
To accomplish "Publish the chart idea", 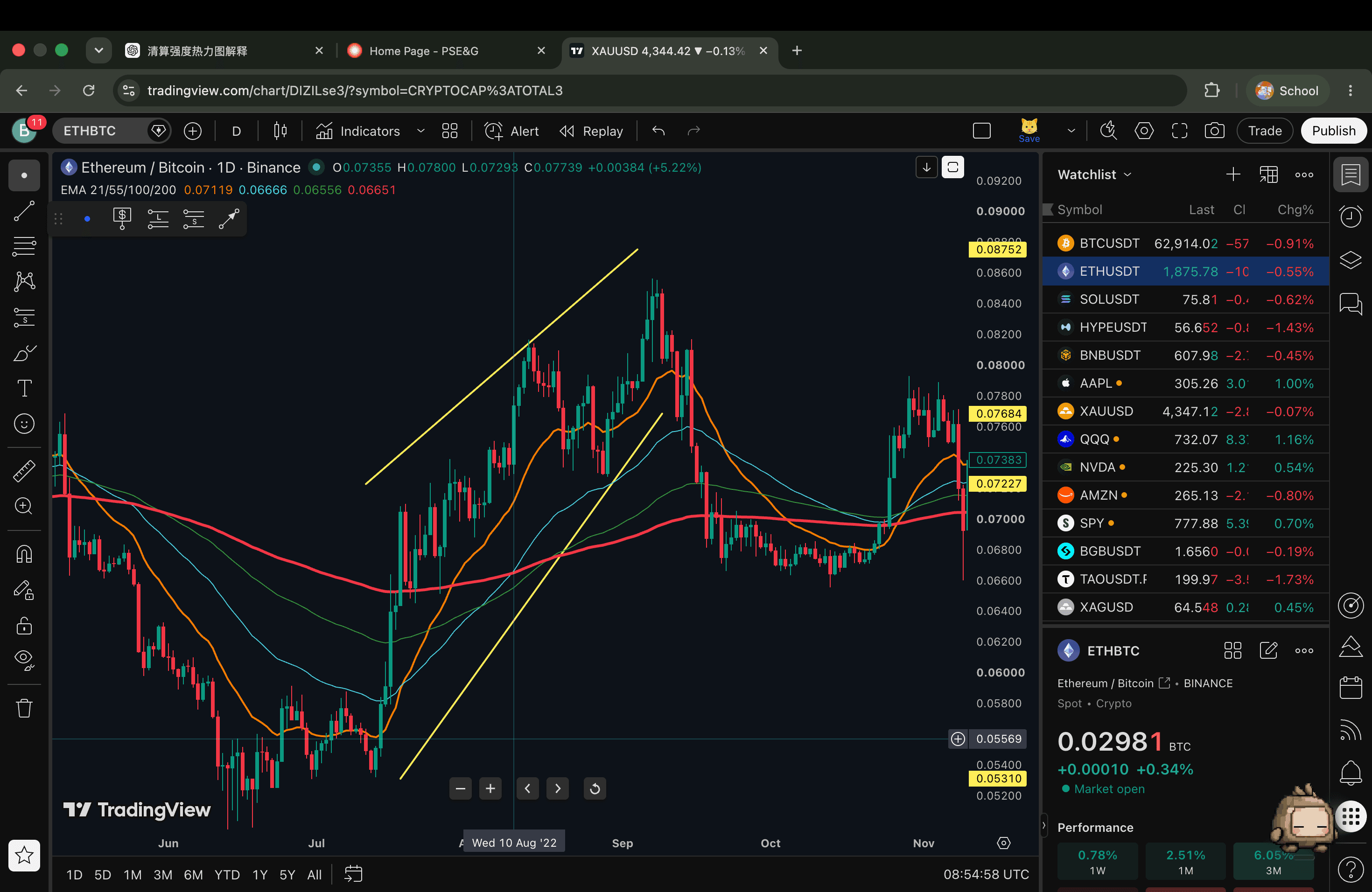I will [1333, 131].
